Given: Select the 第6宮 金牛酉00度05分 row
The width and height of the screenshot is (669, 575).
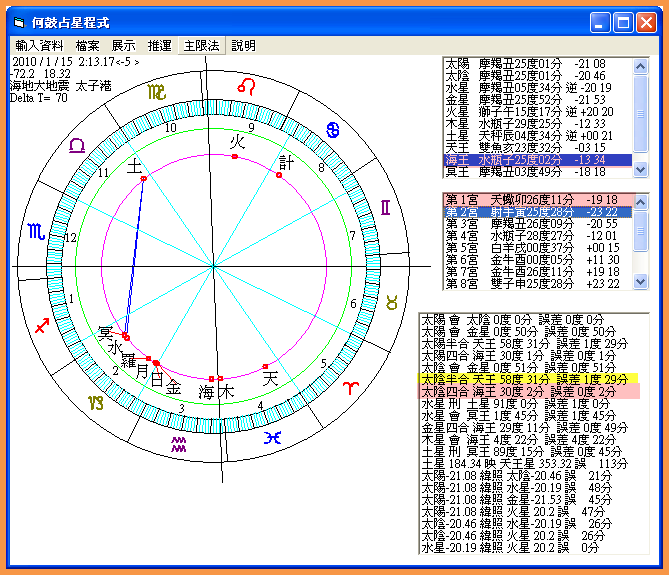Looking at the screenshot, I should click(x=538, y=259).
